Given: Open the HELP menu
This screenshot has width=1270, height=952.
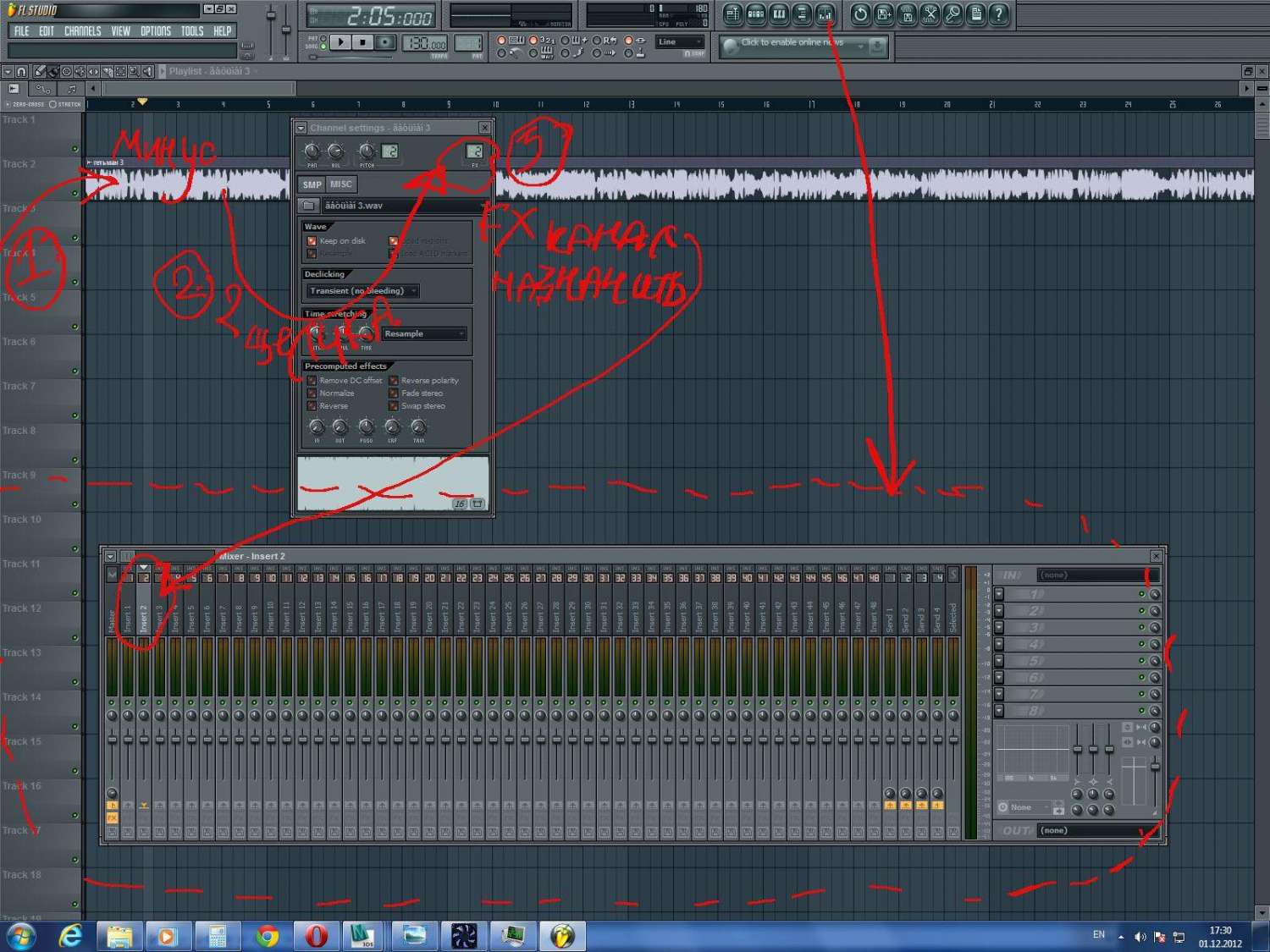Looking at the screenshot, I should [x=223, y=31].
